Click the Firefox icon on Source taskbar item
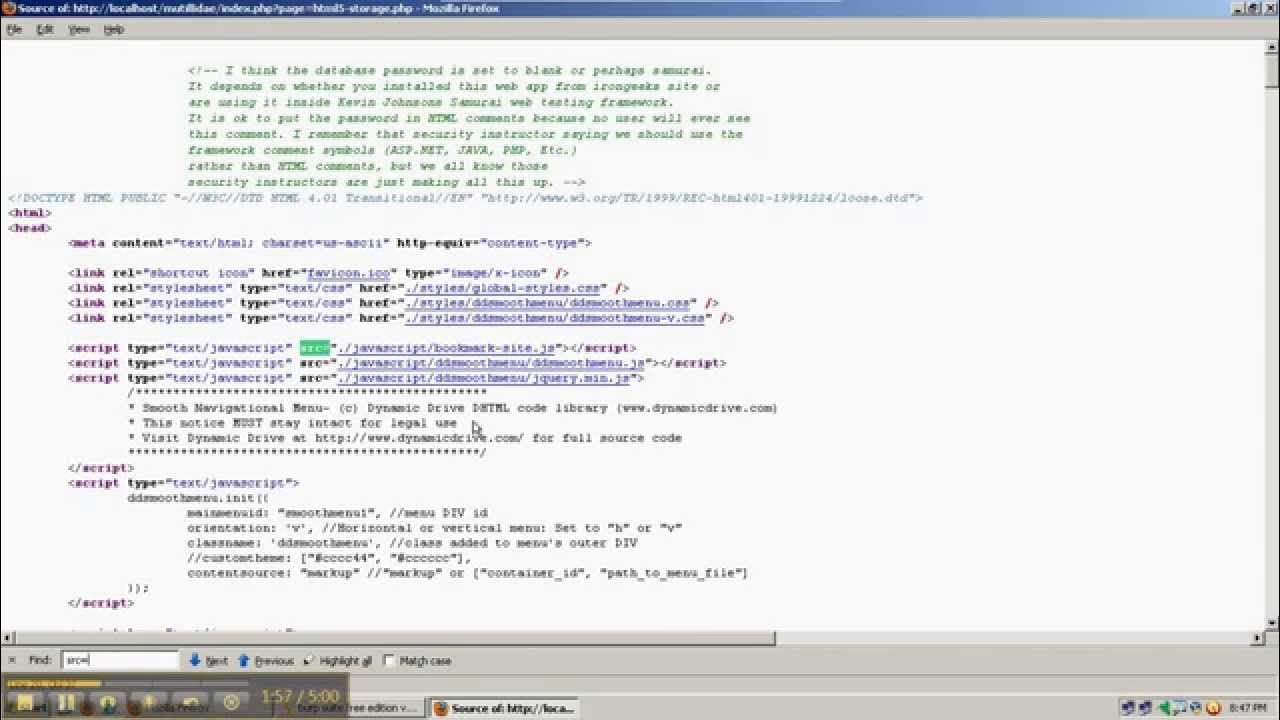 click(441, 708)
